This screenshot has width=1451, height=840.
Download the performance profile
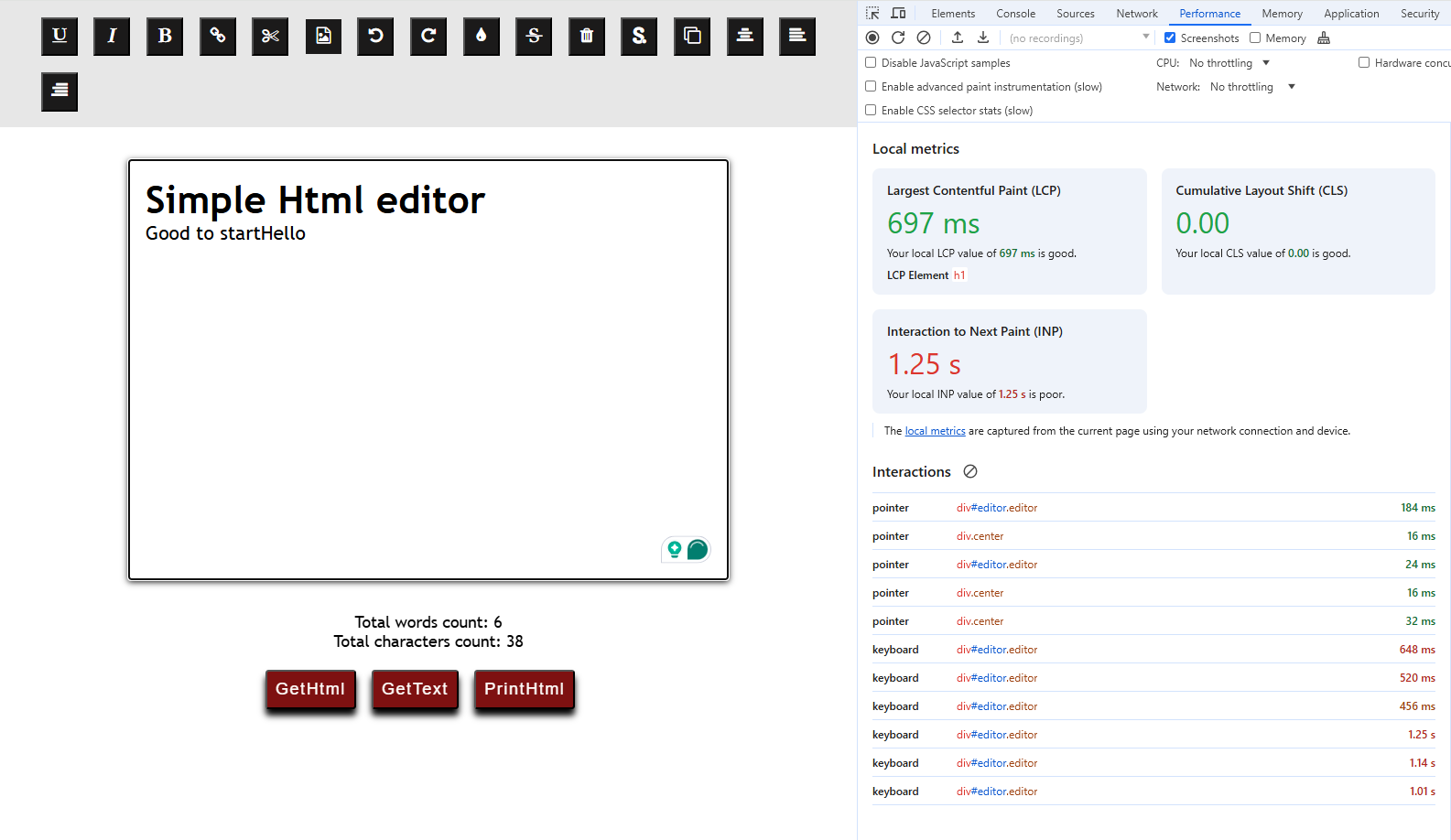[983, 38]
